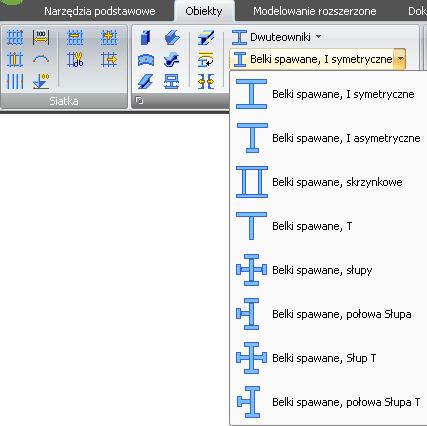The height and width of the screenshot is (426, 427).
Task: Click the grid icon with yellow minus
Action: tap(75, 37)
